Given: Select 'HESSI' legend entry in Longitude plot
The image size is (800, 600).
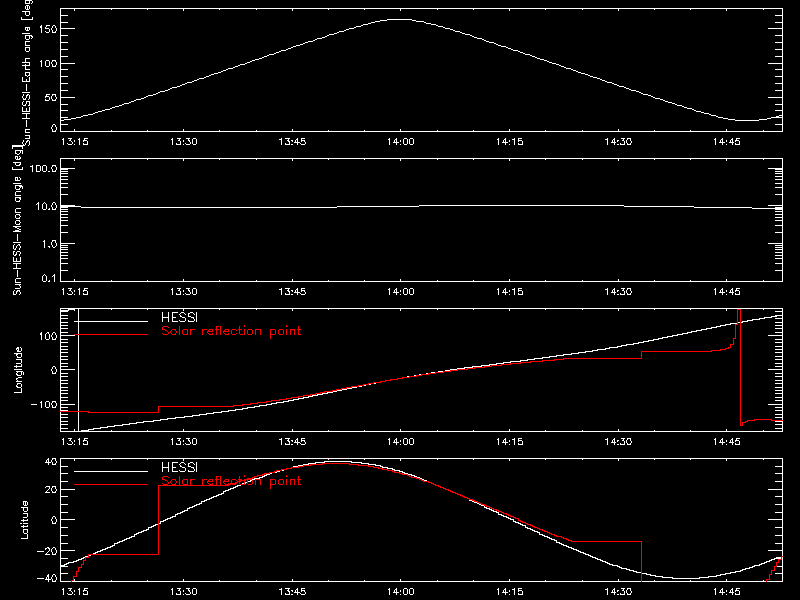Looking at the screenshot, I should [x=179, y=317].
